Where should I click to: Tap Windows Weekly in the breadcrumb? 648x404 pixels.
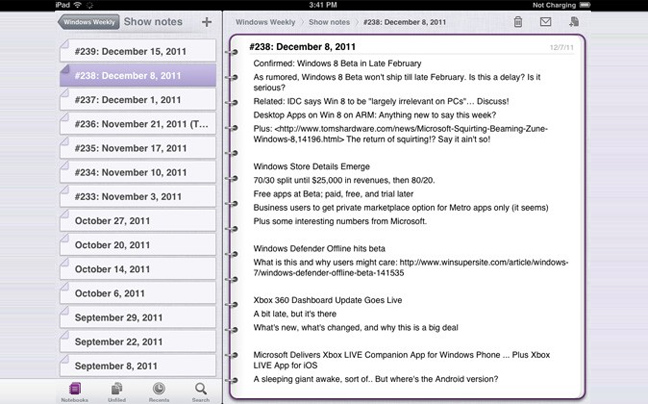point(265,22)
